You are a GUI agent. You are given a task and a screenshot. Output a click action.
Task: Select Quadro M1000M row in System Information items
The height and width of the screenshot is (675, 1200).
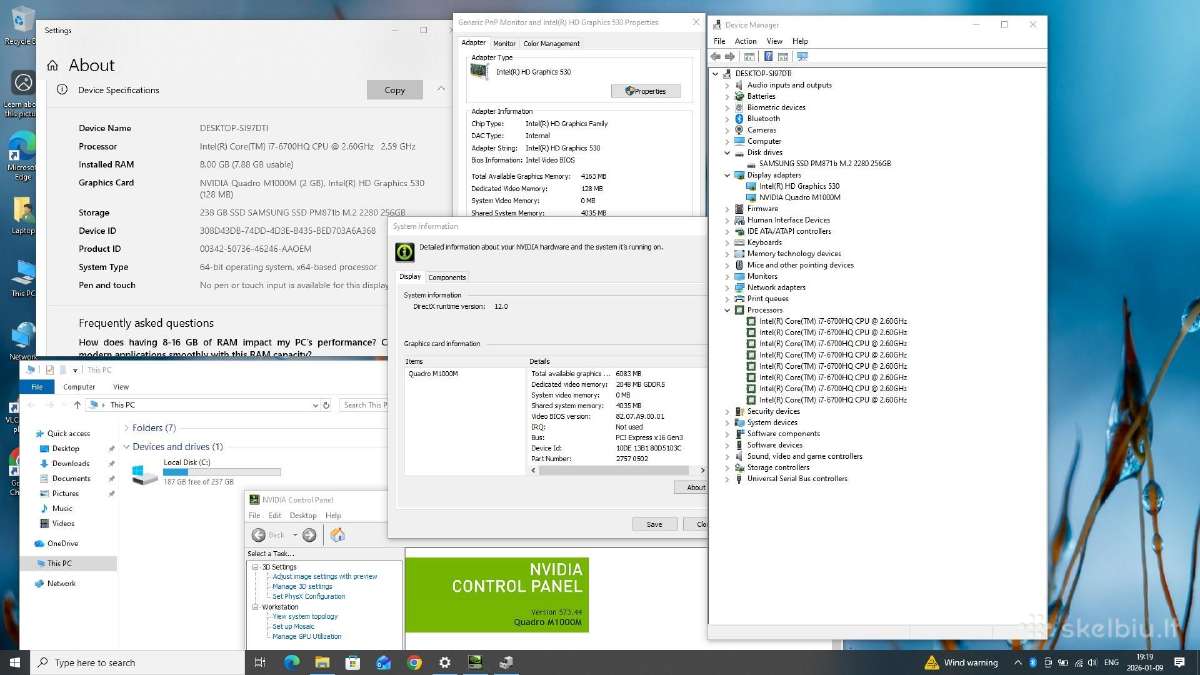point(433,373)
